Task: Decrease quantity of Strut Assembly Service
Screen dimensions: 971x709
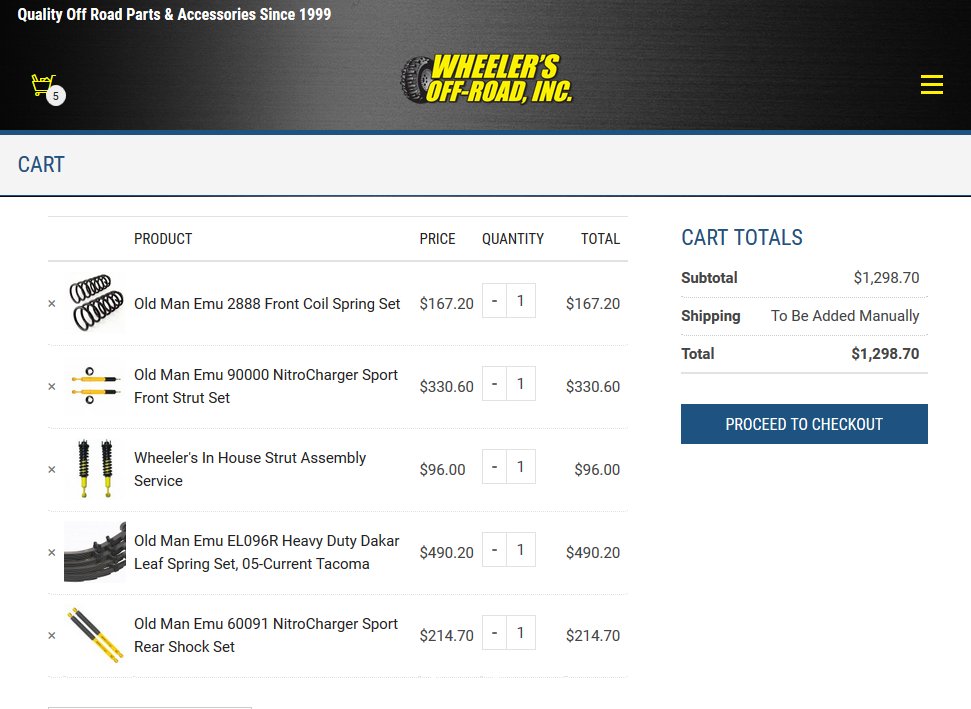Action: point(494,467)
